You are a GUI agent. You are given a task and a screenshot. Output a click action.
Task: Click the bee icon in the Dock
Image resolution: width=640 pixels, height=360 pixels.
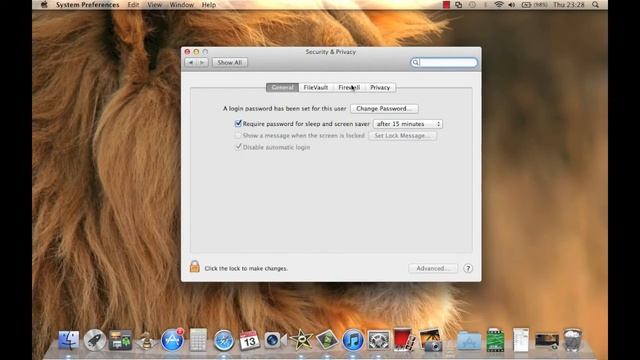coord(146,340)
